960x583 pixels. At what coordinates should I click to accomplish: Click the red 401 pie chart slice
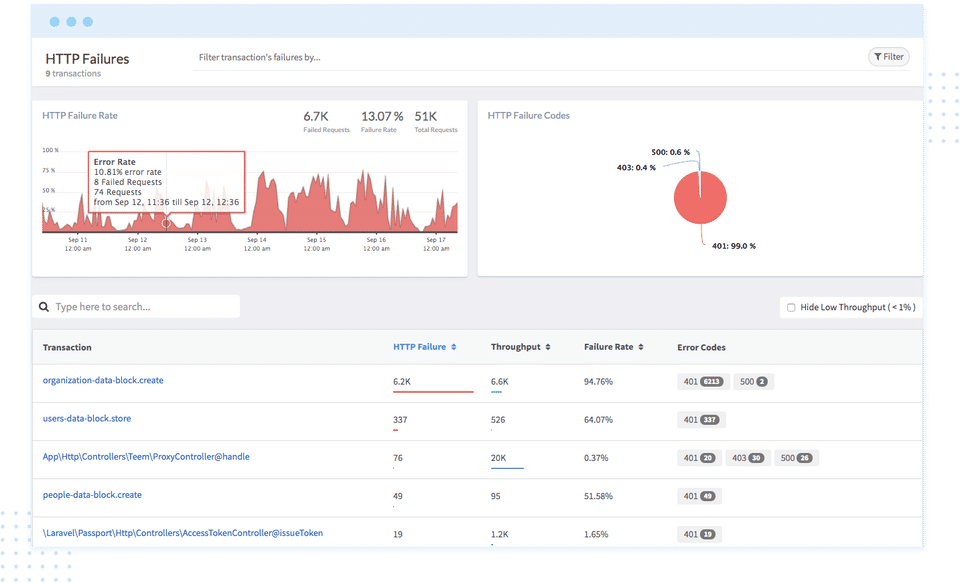[x=700, y=198]
